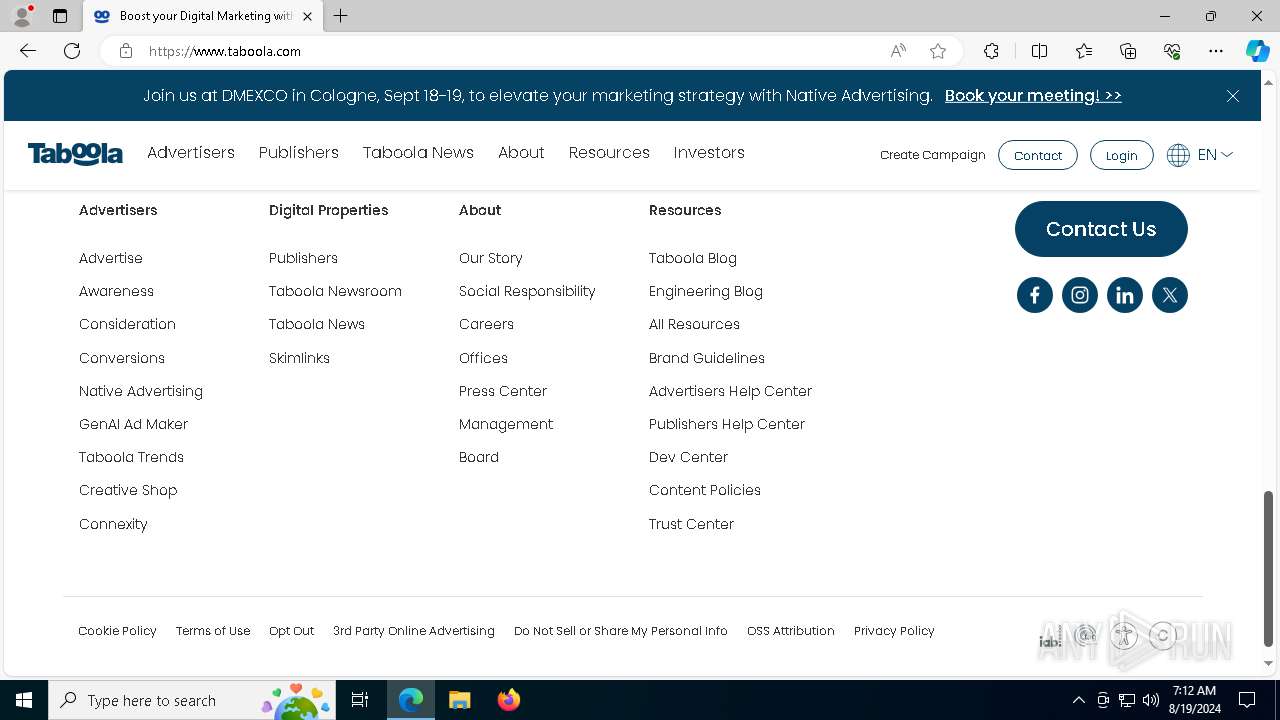Screen dimensions: 1280x720
Task: Open Publishers Help Center link
Action: (727, 424)
